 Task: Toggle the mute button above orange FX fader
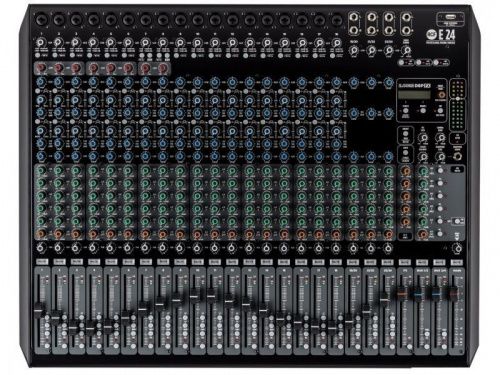[404, 262]
